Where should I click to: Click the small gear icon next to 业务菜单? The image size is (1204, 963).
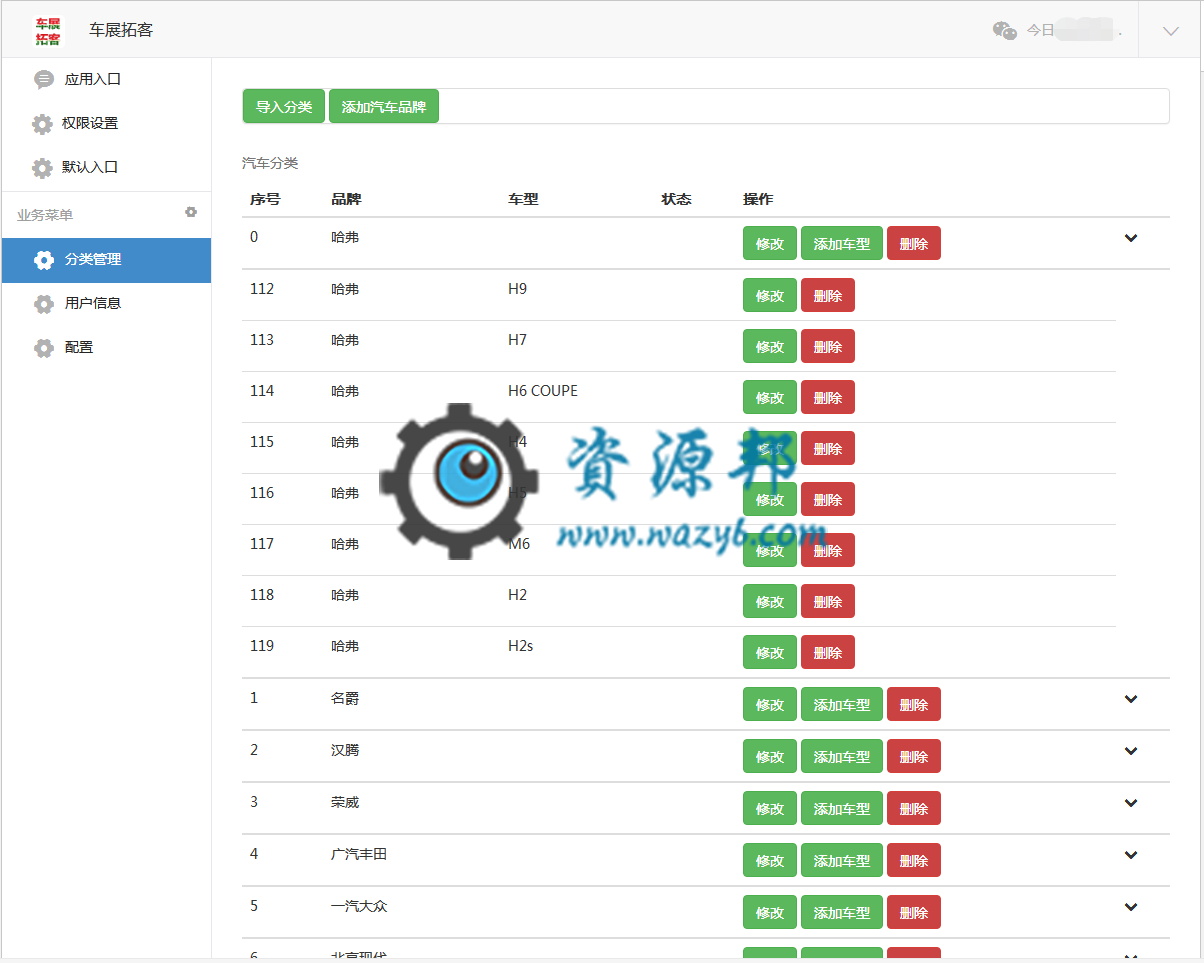pyautogui.click(x=191, y=212)
